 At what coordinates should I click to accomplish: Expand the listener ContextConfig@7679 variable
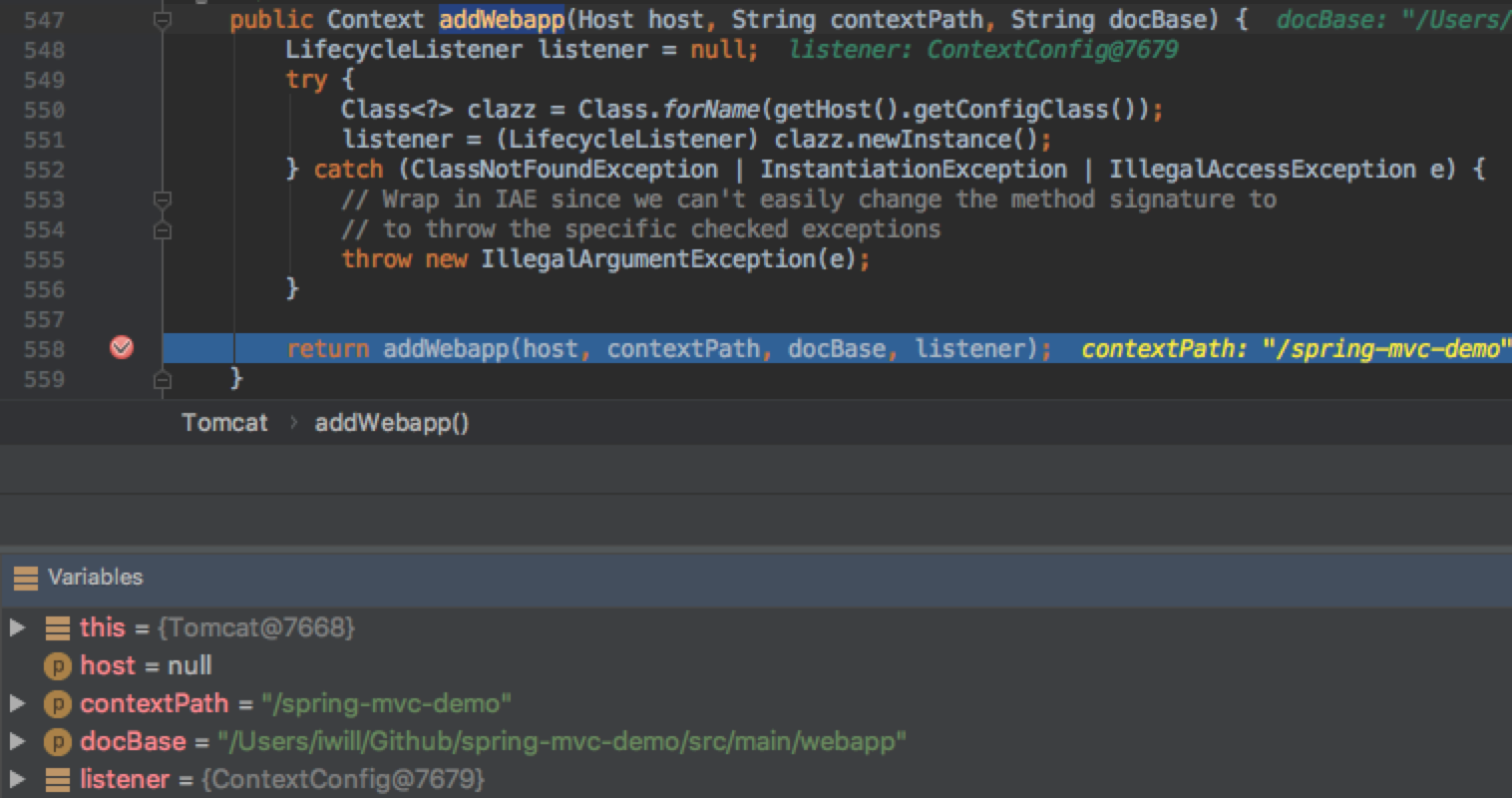pyautogui.click(x=17, y=779)
